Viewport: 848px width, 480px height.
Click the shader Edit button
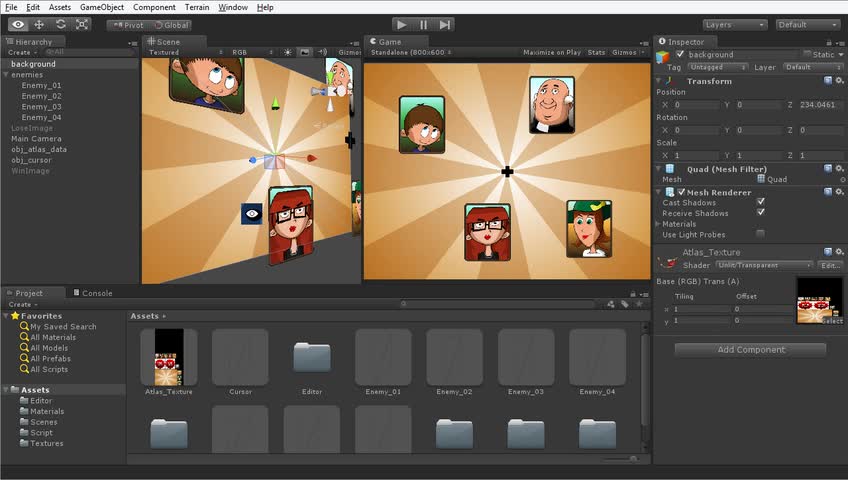coord(830,266)
